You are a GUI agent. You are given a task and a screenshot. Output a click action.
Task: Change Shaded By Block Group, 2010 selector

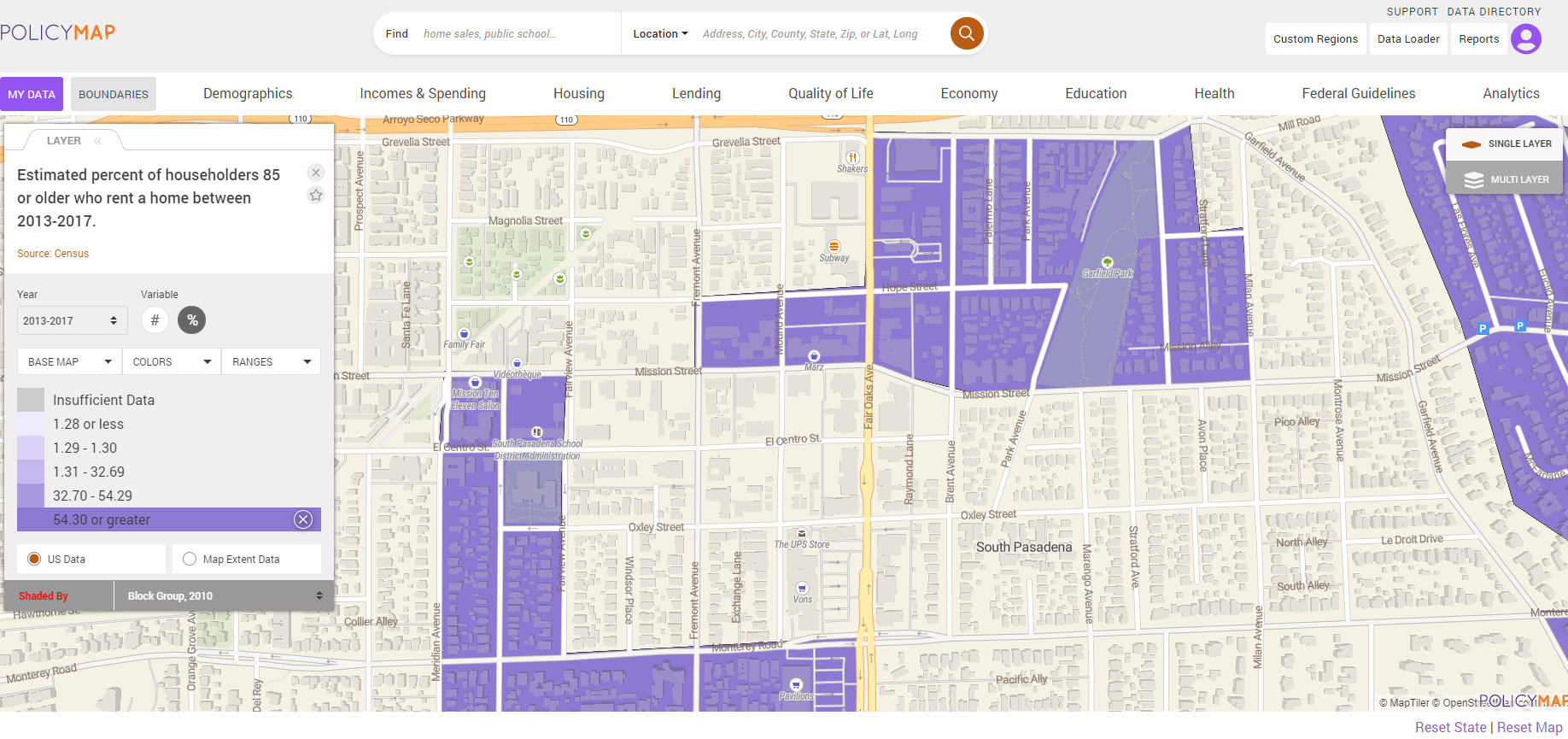(x=224, y=595)
